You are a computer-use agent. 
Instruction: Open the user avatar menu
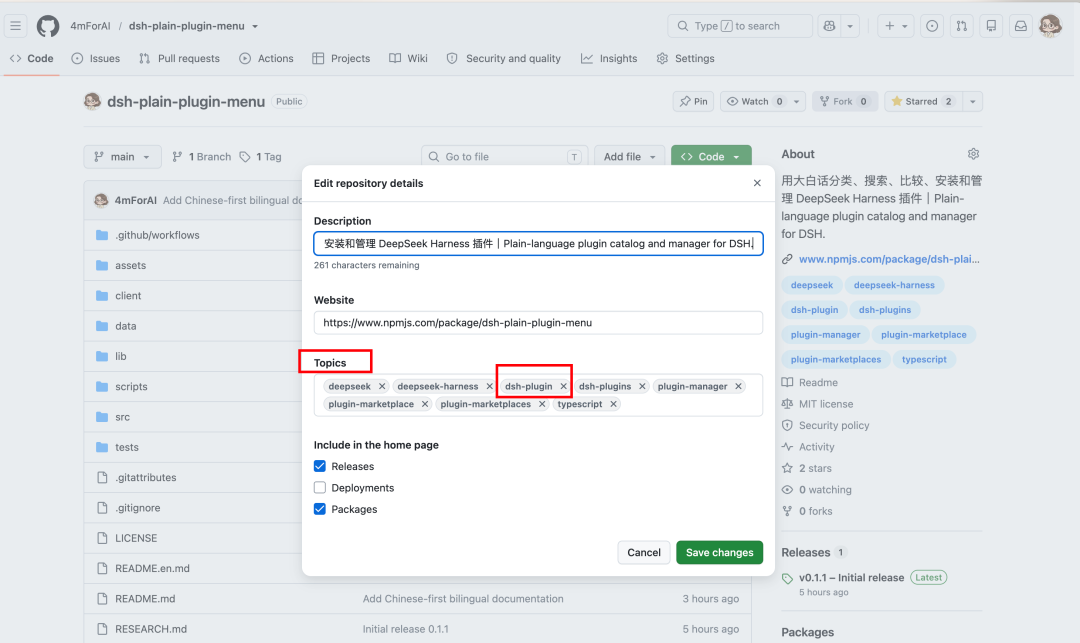point(1050,26)
